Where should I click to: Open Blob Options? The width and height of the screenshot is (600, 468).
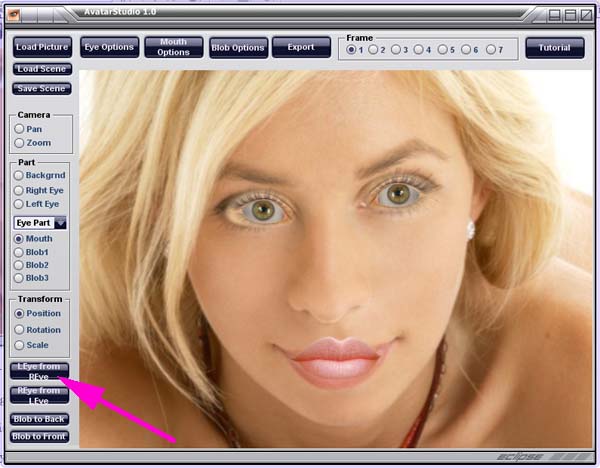(x=238, y=48)
